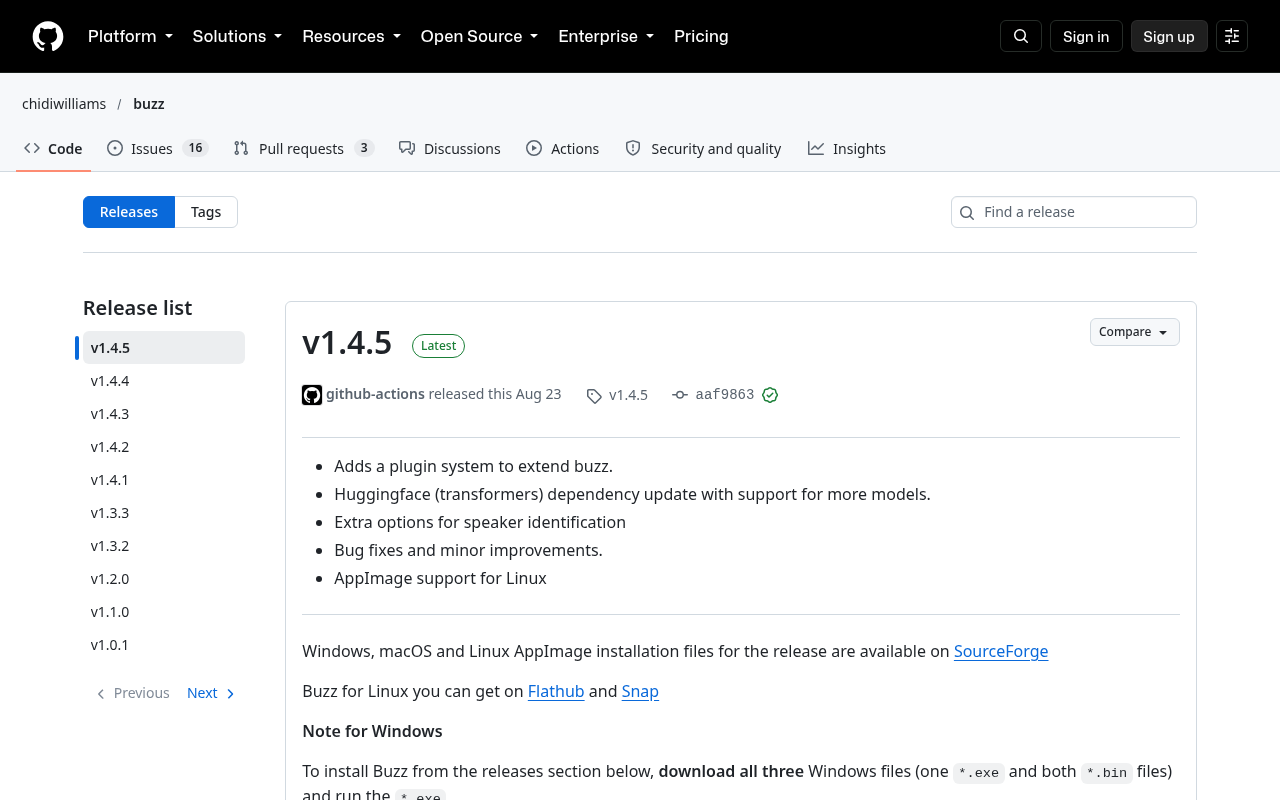Expand the Solutions menu
1280x800 pixels.
237,36
